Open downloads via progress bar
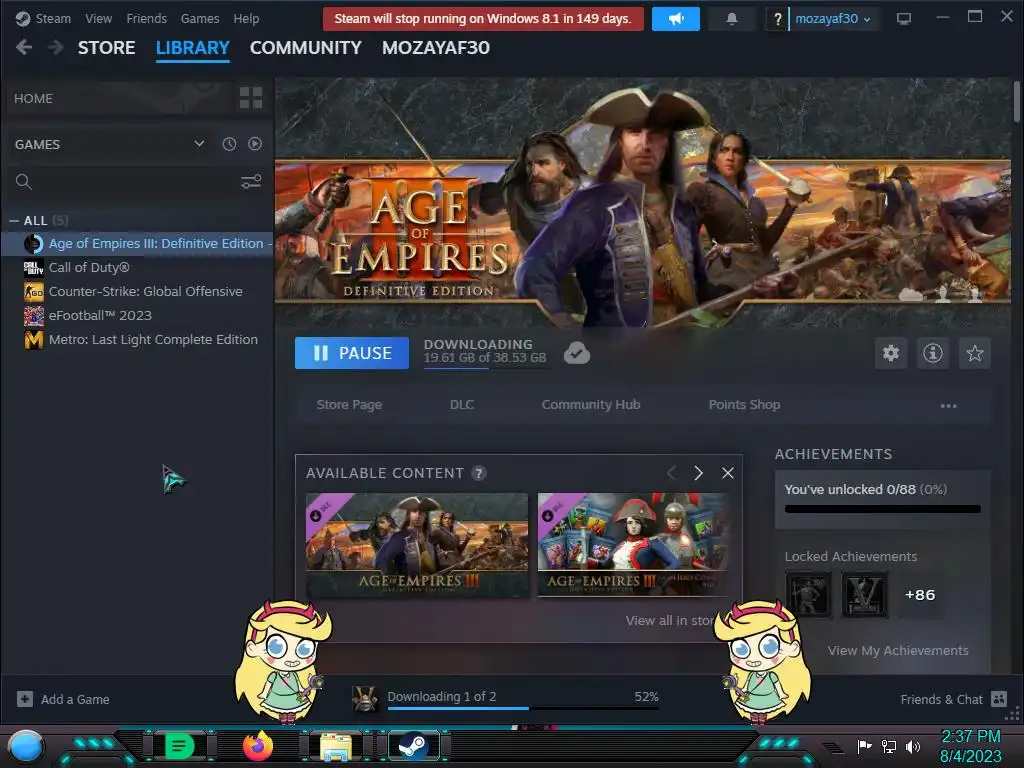The width and height of the screenshot is (1024, 768). pos(523,707)
